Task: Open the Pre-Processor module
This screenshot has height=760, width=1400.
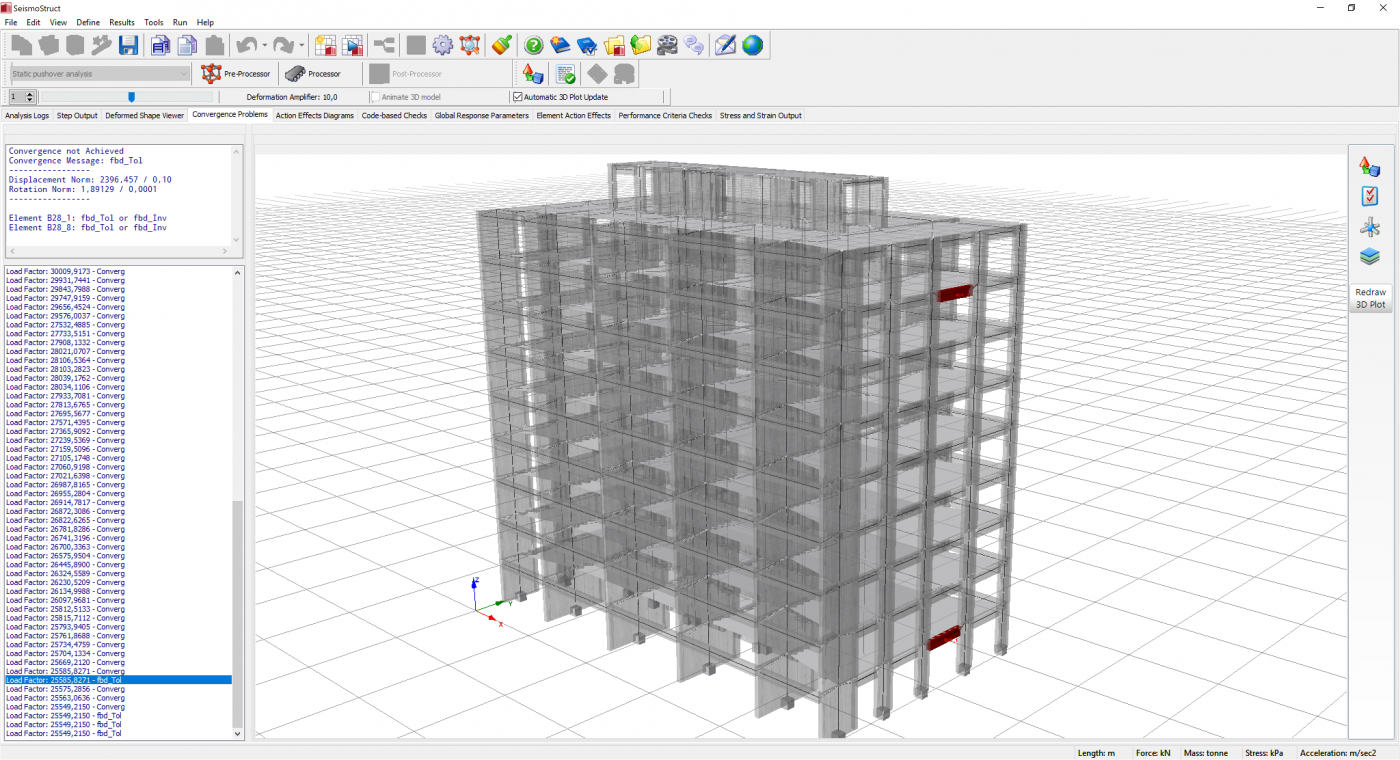Action: (236, 74)
